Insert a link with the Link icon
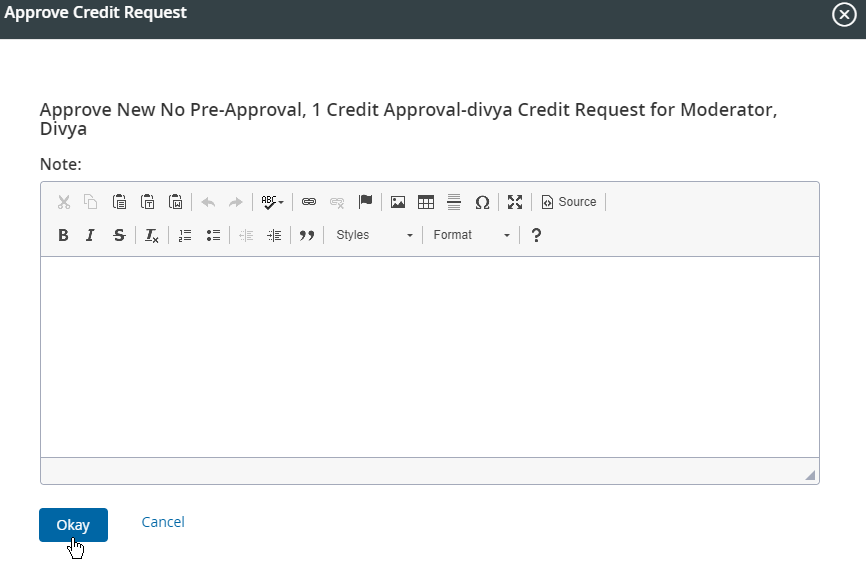 click(309, 202)
